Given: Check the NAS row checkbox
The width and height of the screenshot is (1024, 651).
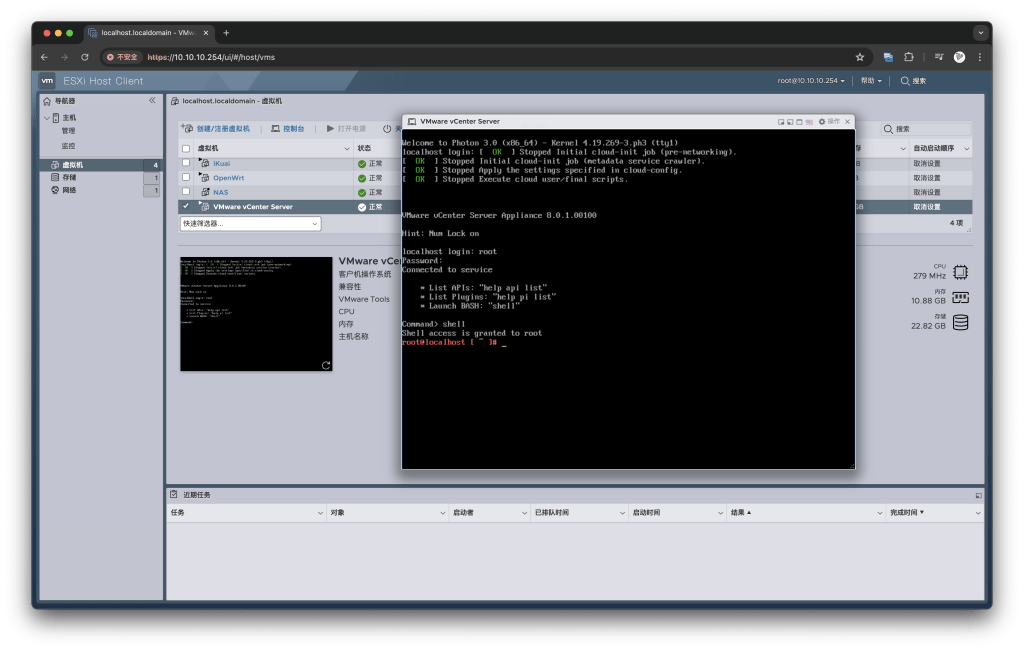Looking at the screenshot, I should [x=186, y=191].
